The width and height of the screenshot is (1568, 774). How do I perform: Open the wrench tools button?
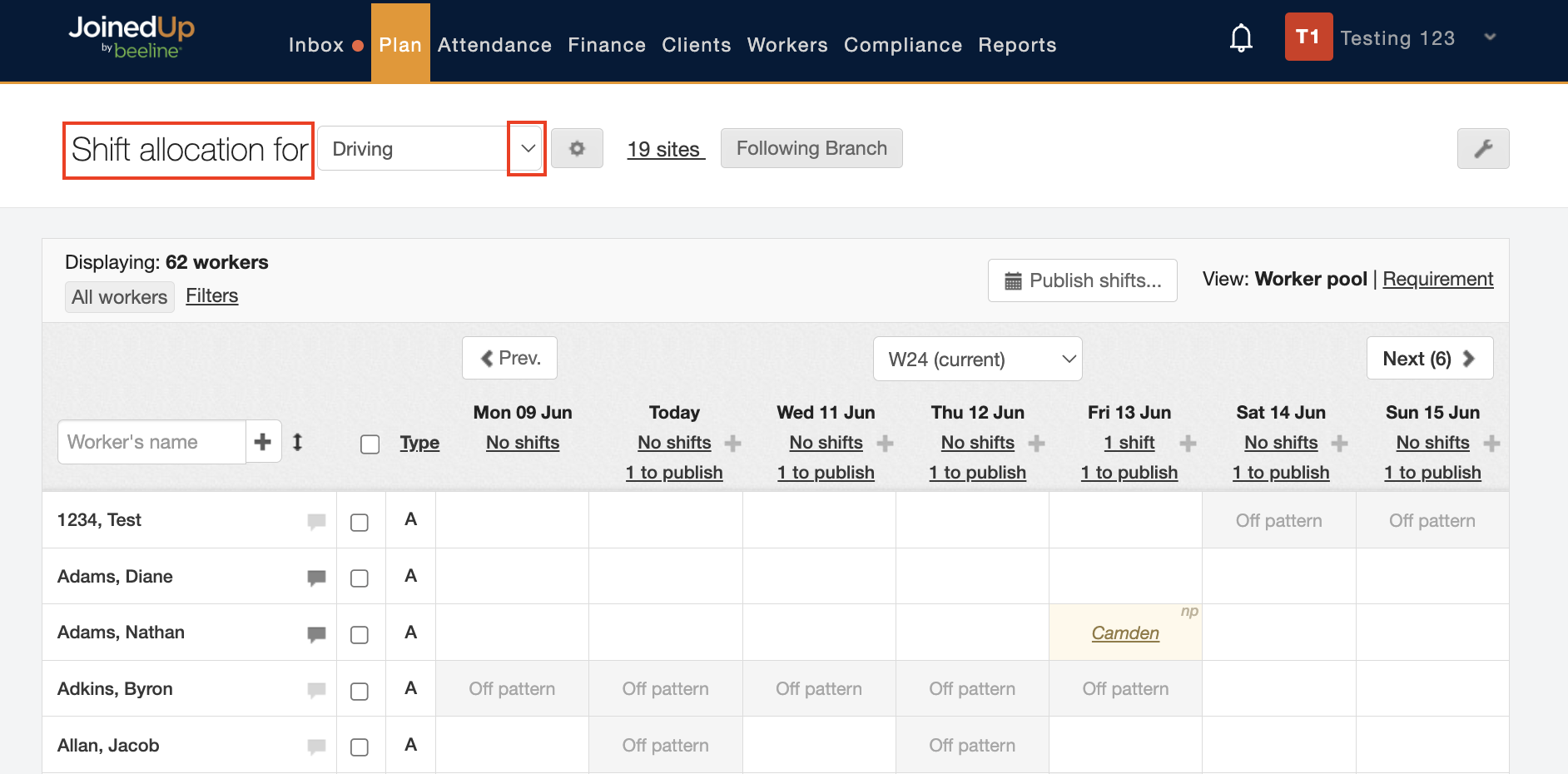(x=1482, y=149)
